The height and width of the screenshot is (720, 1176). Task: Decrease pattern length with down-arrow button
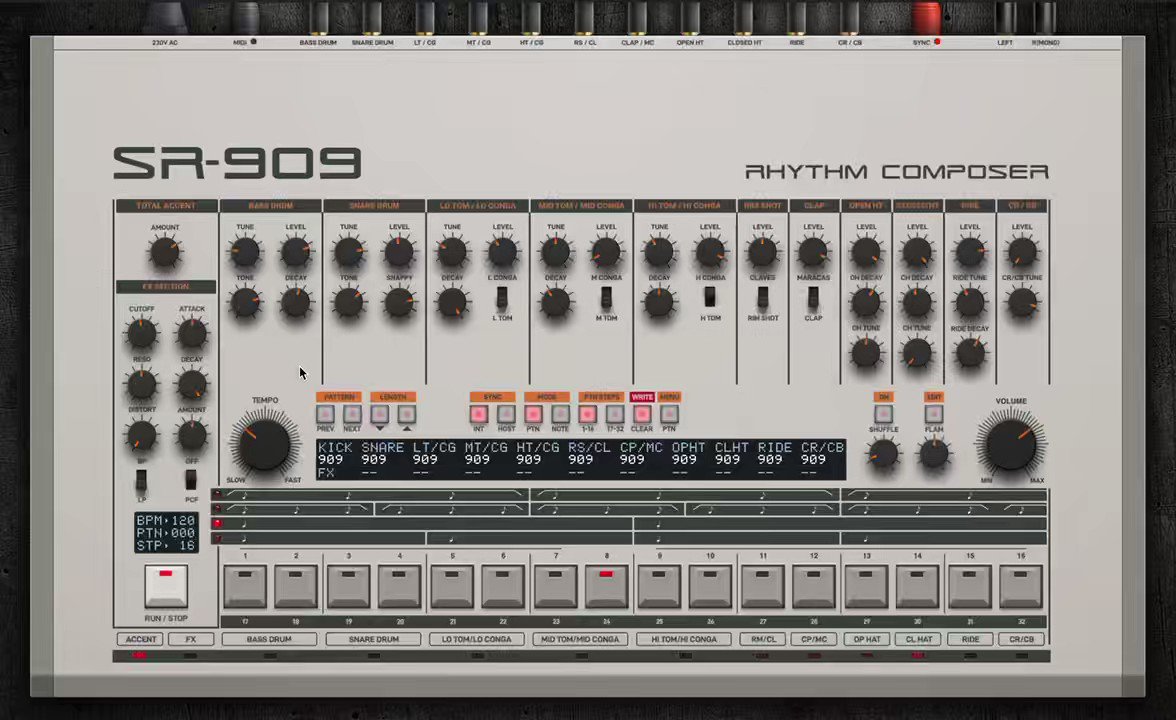point(380,414)
